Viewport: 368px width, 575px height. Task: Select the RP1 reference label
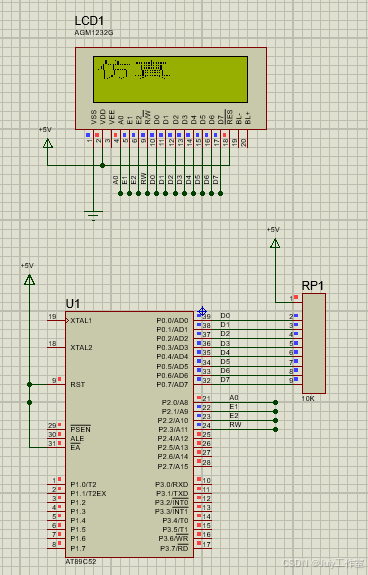[x=313, y=286]
